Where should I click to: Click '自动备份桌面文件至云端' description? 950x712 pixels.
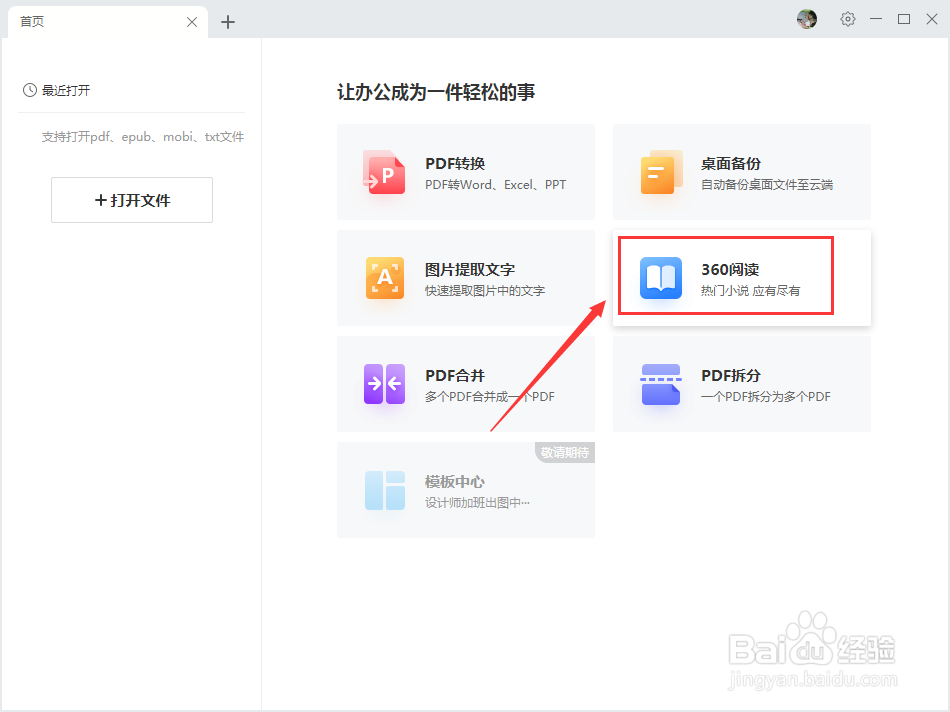point(767,185)
